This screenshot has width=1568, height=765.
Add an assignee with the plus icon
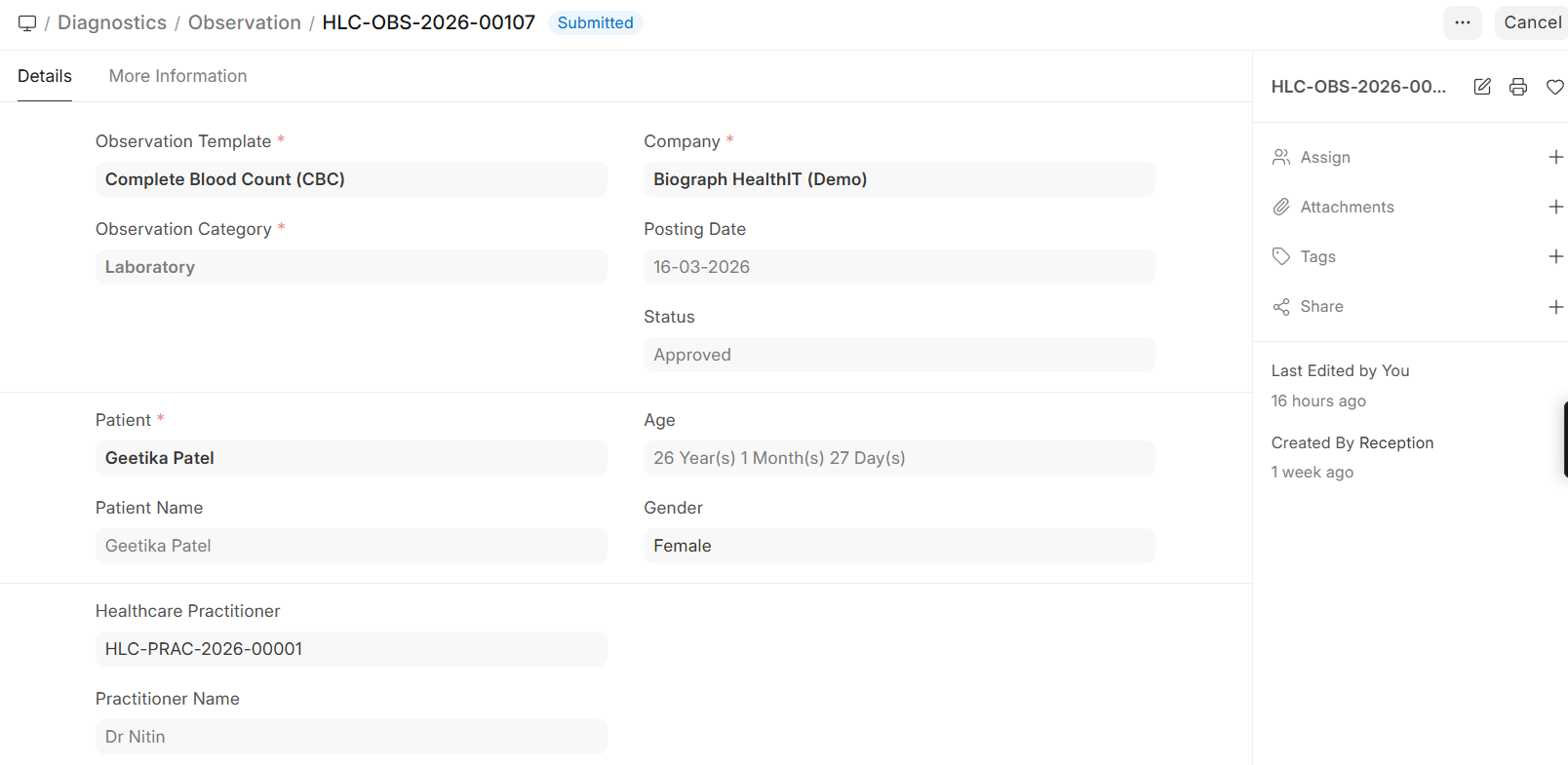click(x=1555, y=157)
